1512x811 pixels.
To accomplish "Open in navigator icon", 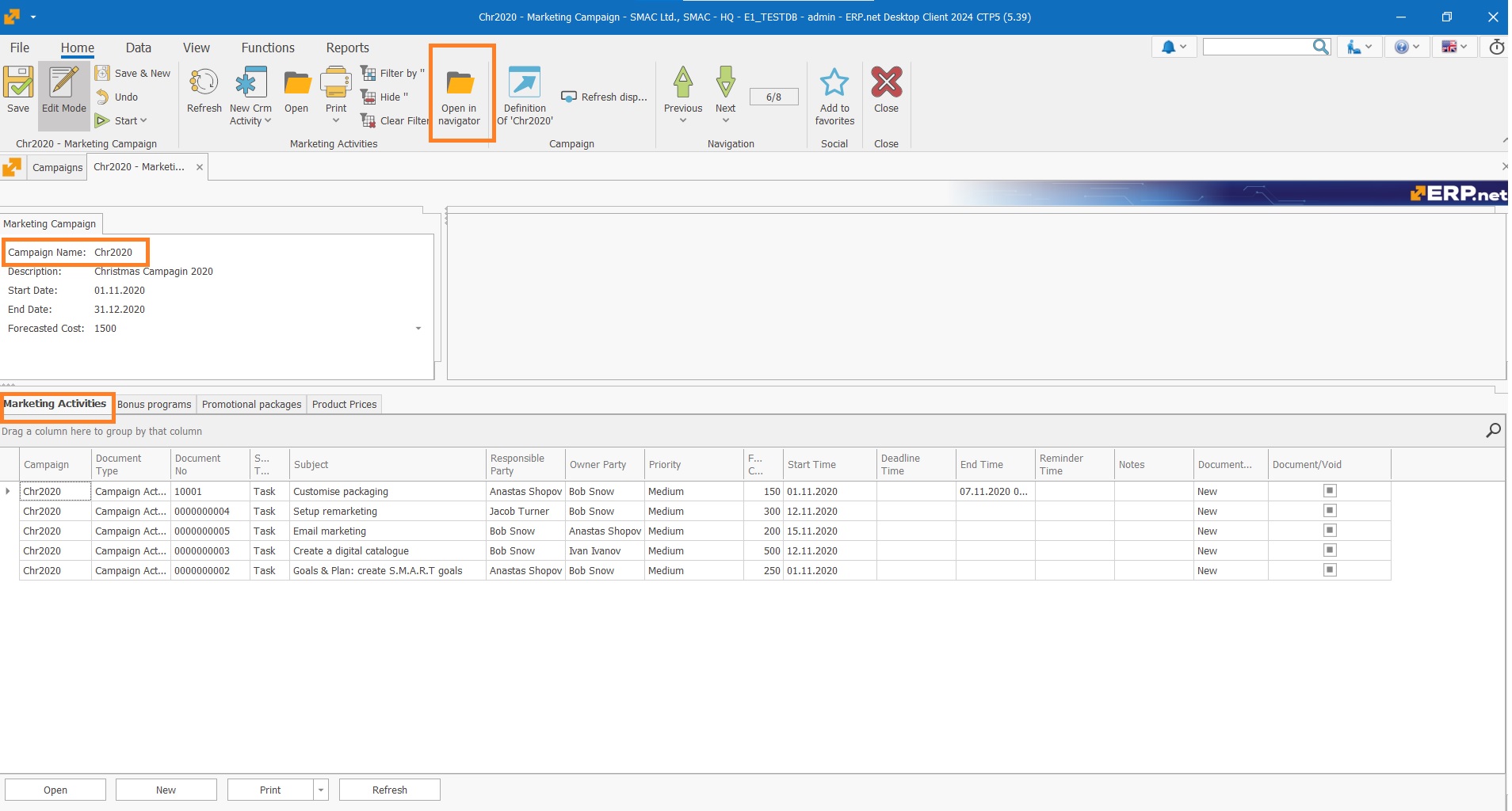I will click(460, 82).
